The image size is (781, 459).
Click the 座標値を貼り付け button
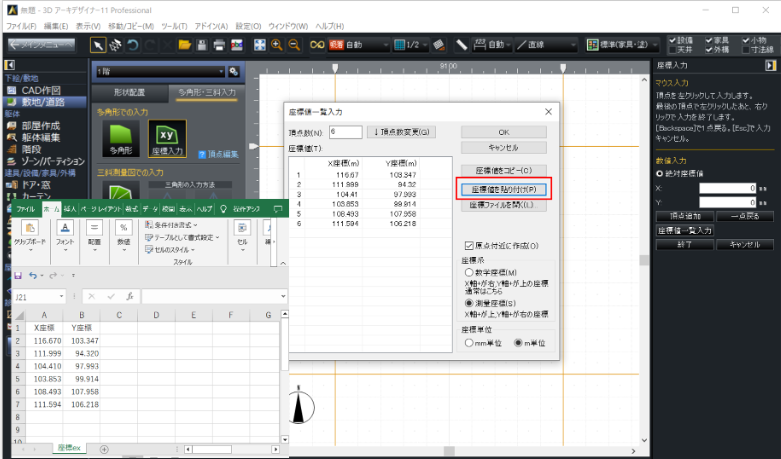[503, 188]
